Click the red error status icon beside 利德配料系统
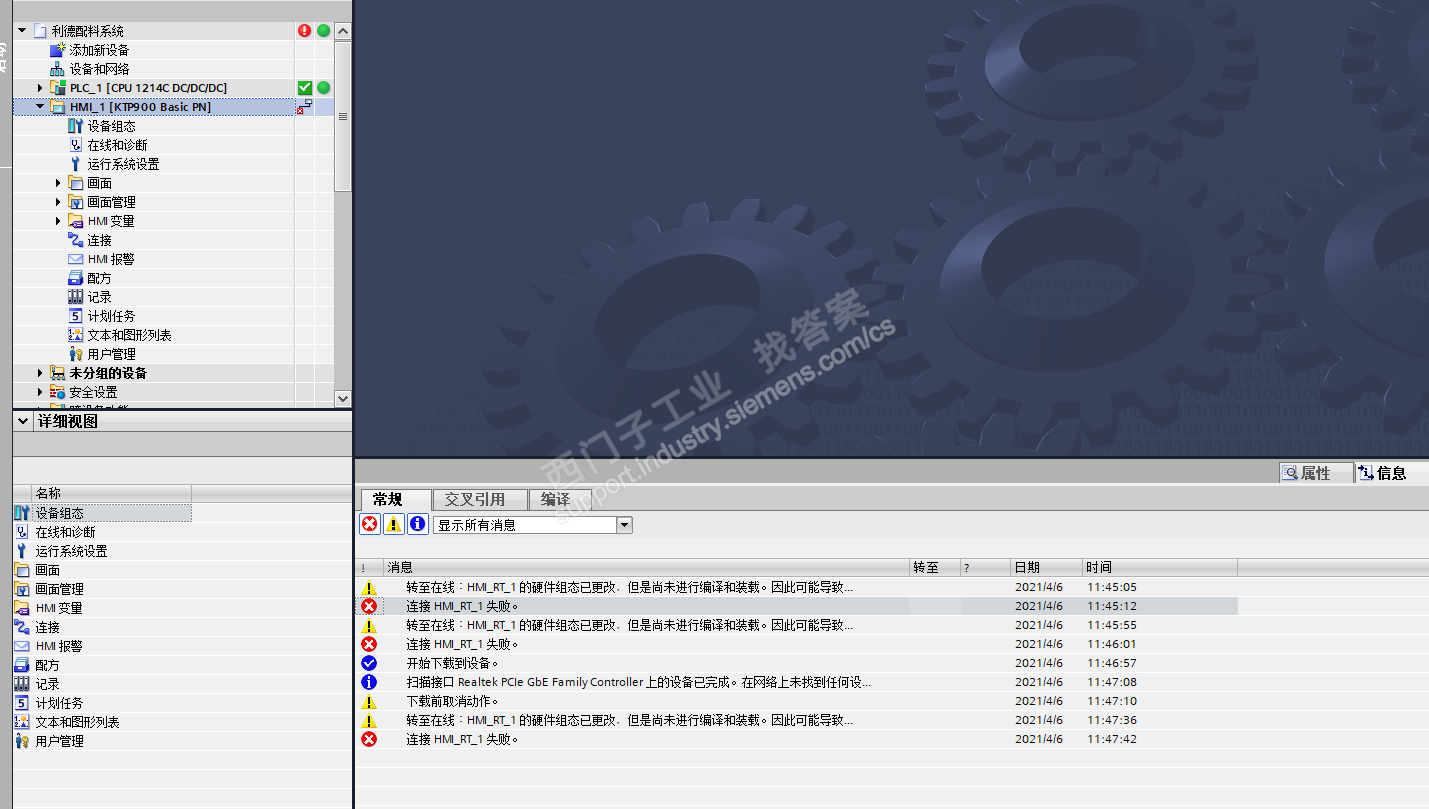The width and height of the screenshot is (1429, 809). click(x=305, y=31)
